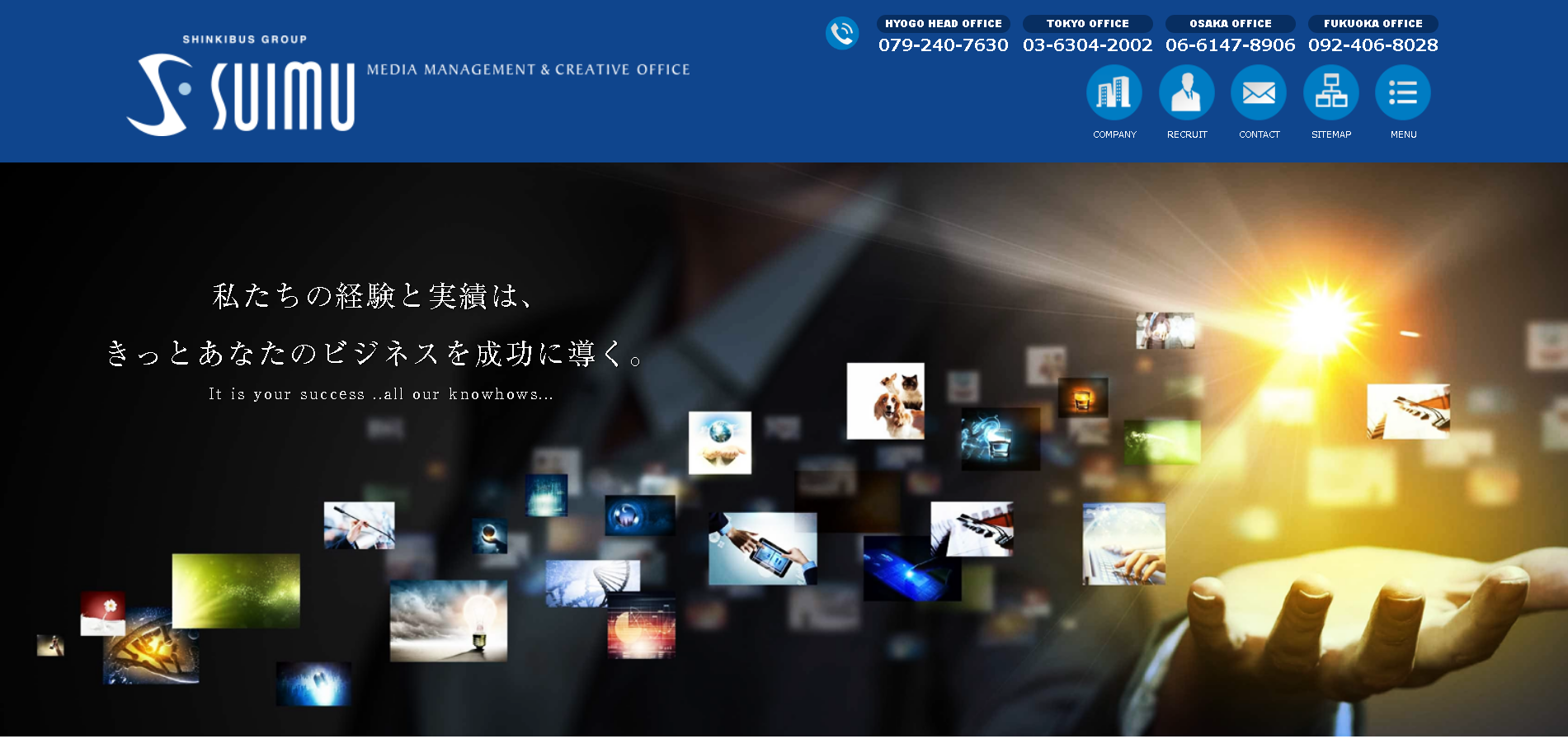
Task: Open the RECRUIT person icon
Action: (1186, 92)
